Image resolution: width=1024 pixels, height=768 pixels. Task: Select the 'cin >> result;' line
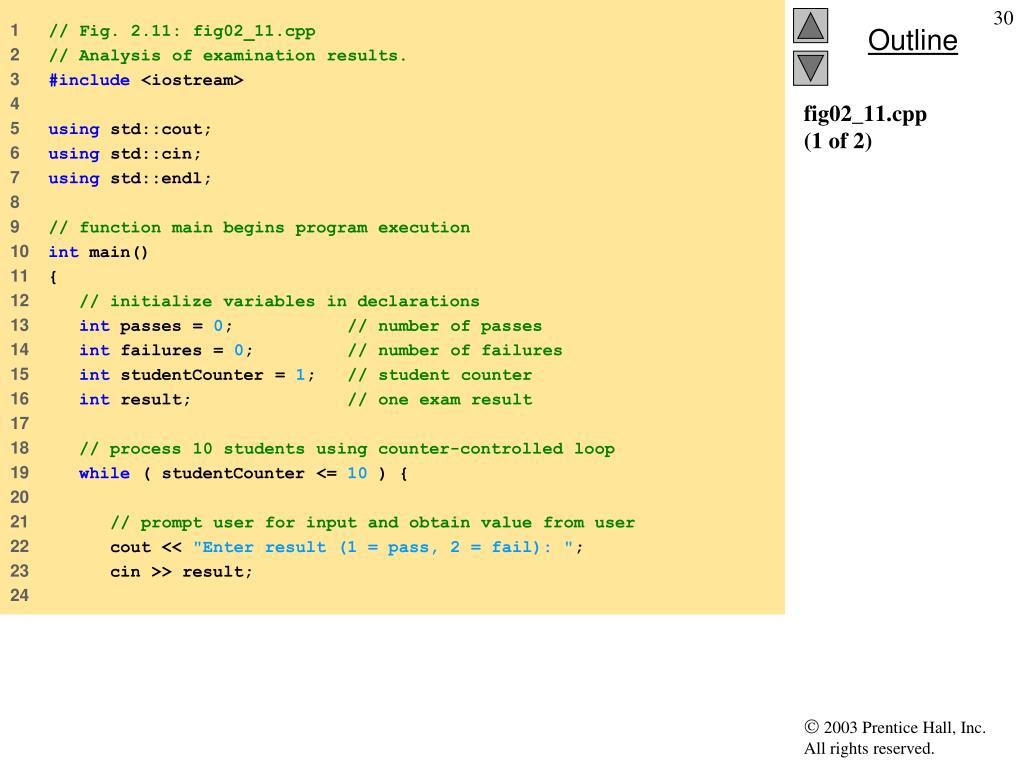[x=182, y=572]
